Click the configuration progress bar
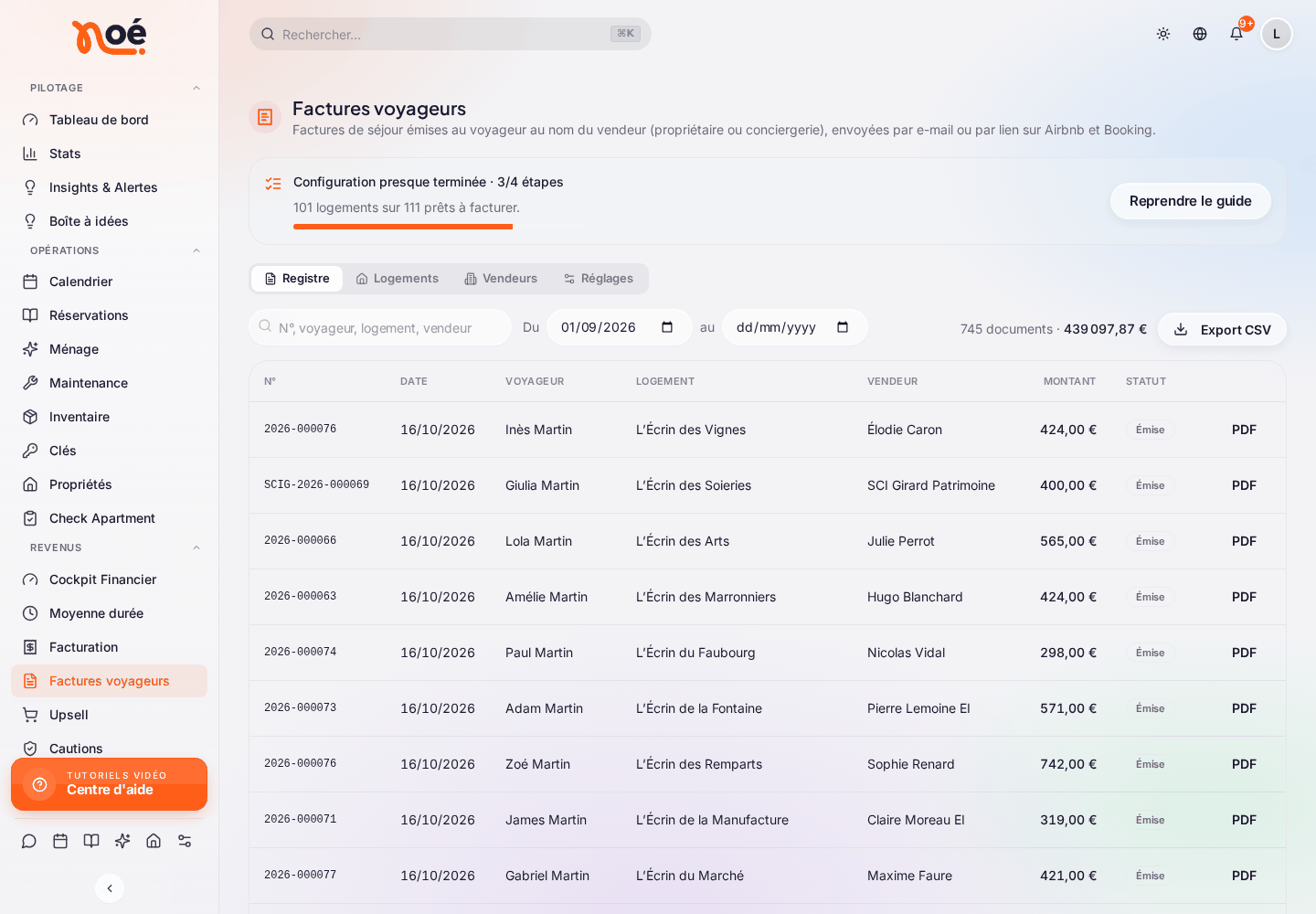This screenshot has width=1316, height=914. pyautogui.click(x=440, y=227)
